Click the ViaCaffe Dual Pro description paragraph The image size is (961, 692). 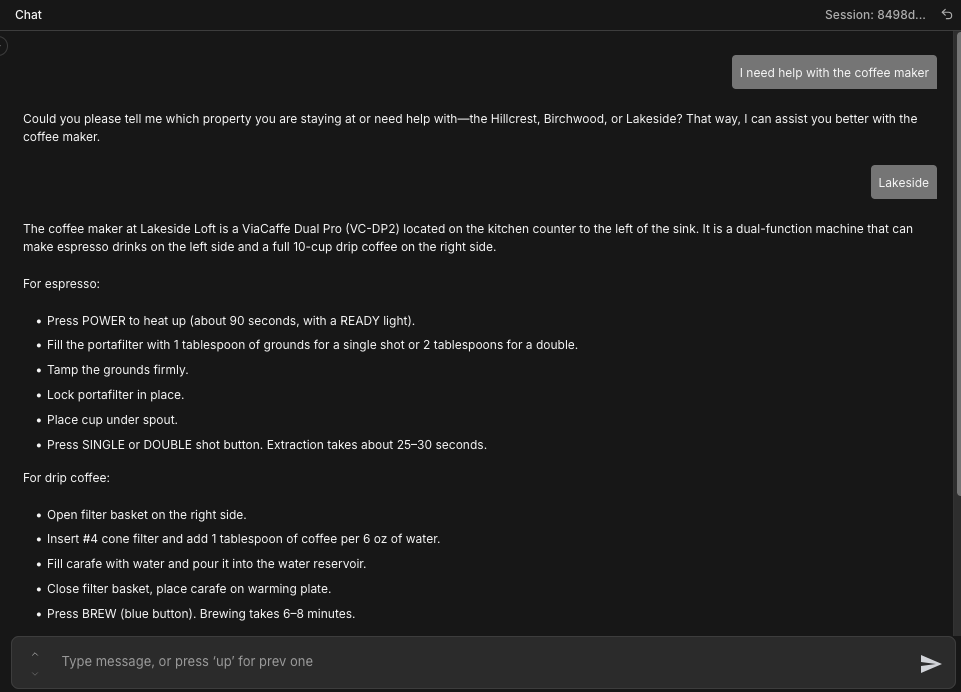[x=468, y=238]
